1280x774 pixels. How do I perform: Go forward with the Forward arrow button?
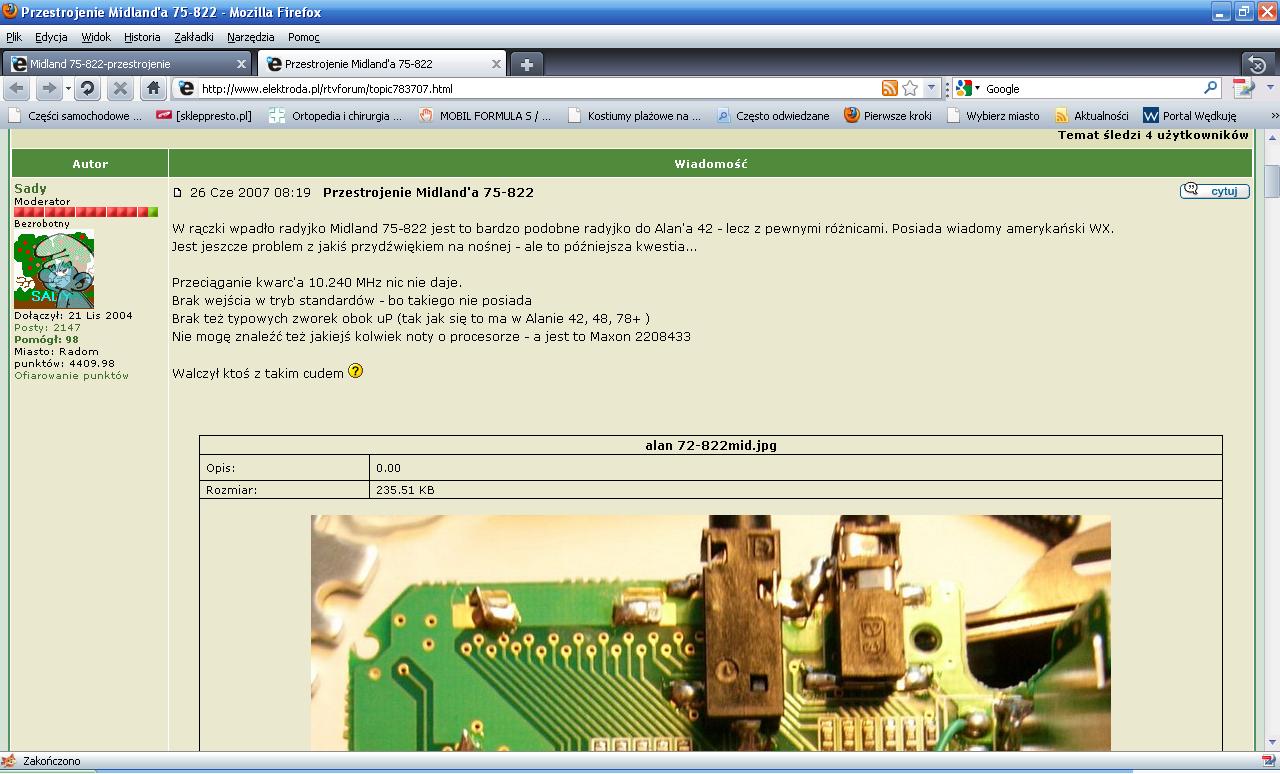point(48,88)
